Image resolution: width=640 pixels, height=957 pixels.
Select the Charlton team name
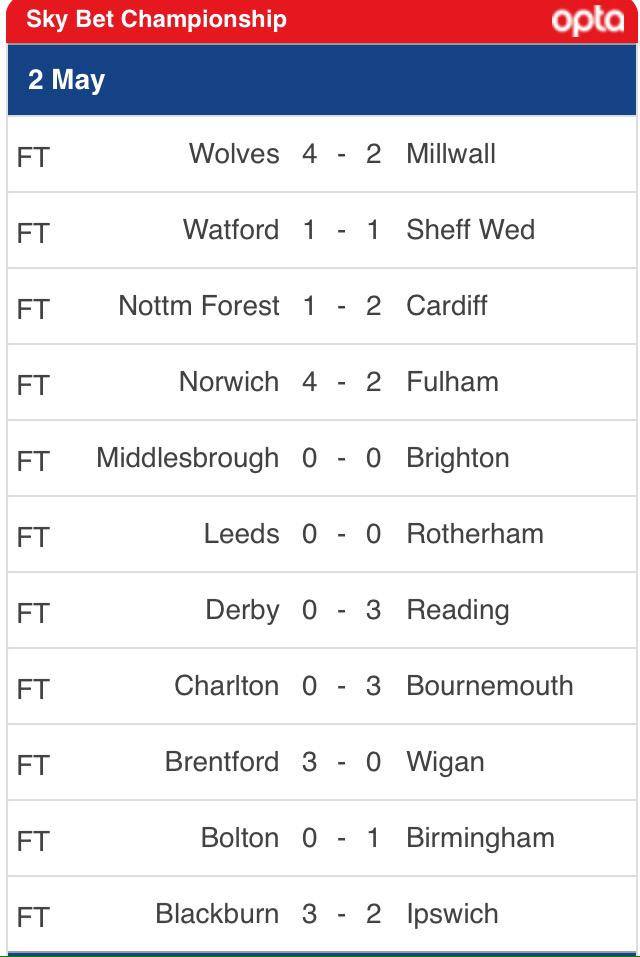click(226, 686)
